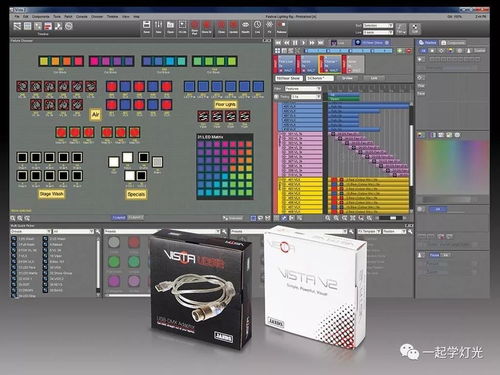Select the Chorus cue tile in the cuelist
The image size is (500, 375).
[330, 64]
